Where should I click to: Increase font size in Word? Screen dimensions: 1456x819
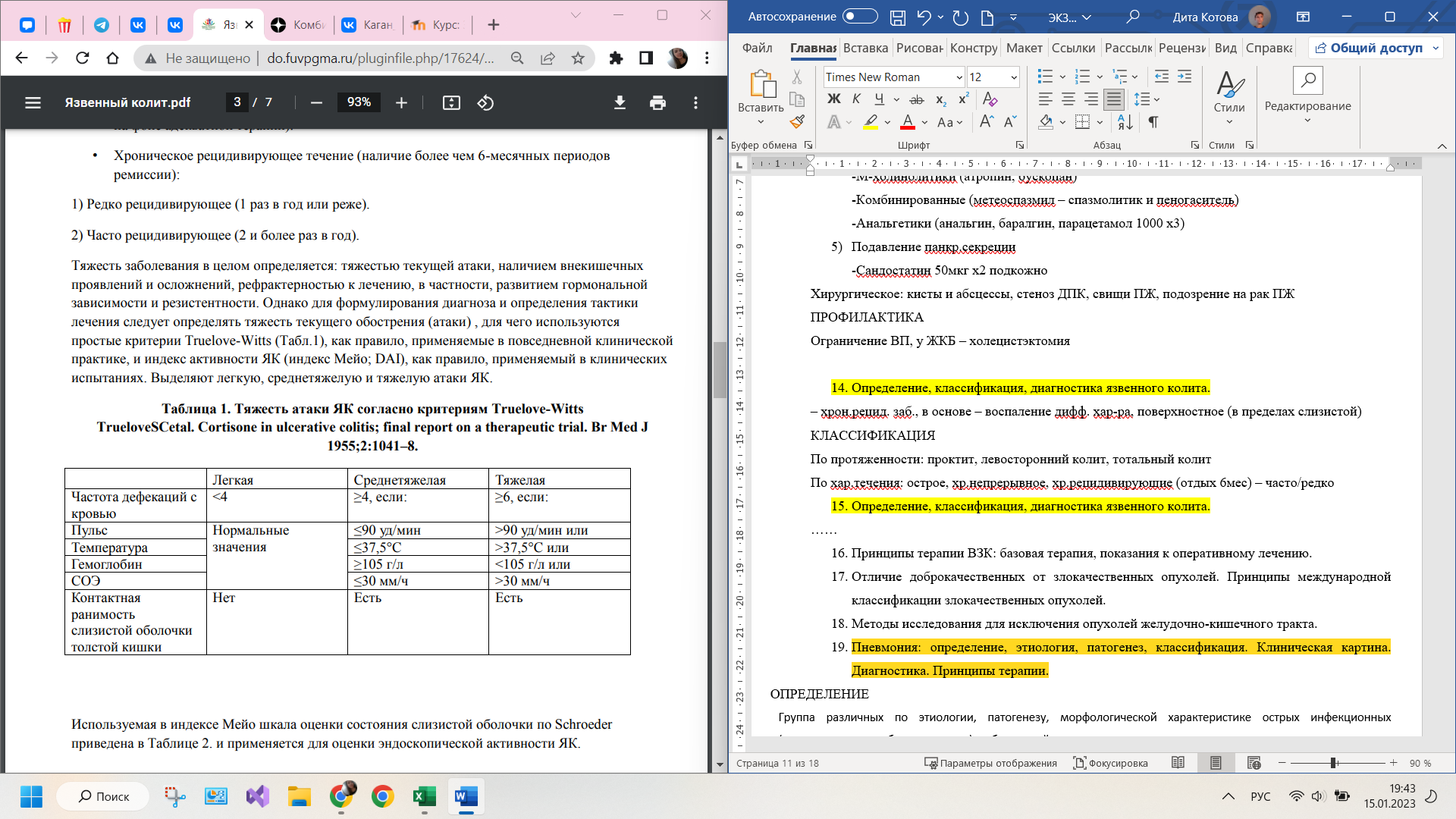pyautogui.click(x=987, y=121)
